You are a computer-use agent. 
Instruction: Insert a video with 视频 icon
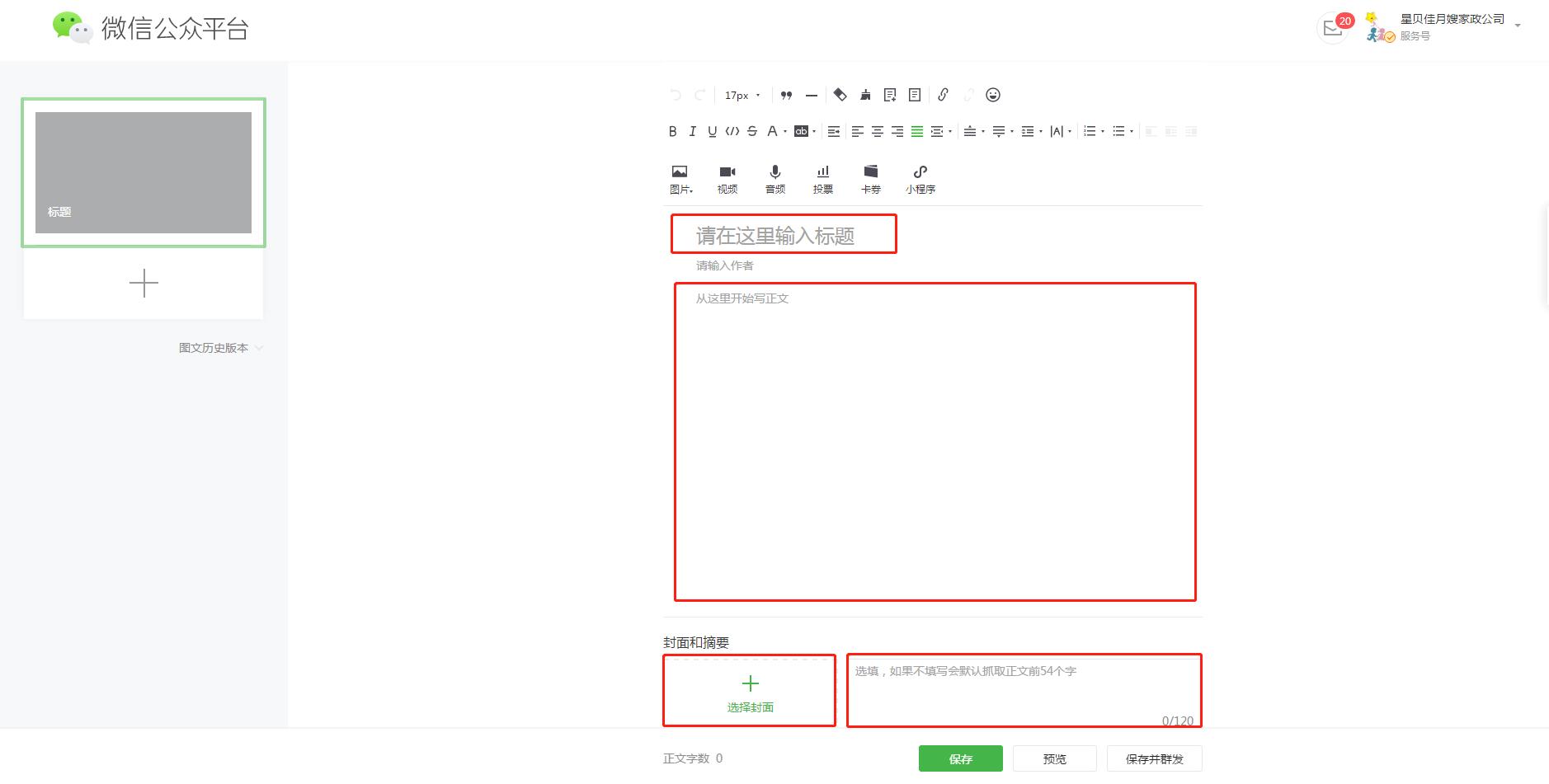(x=727, y=179)
